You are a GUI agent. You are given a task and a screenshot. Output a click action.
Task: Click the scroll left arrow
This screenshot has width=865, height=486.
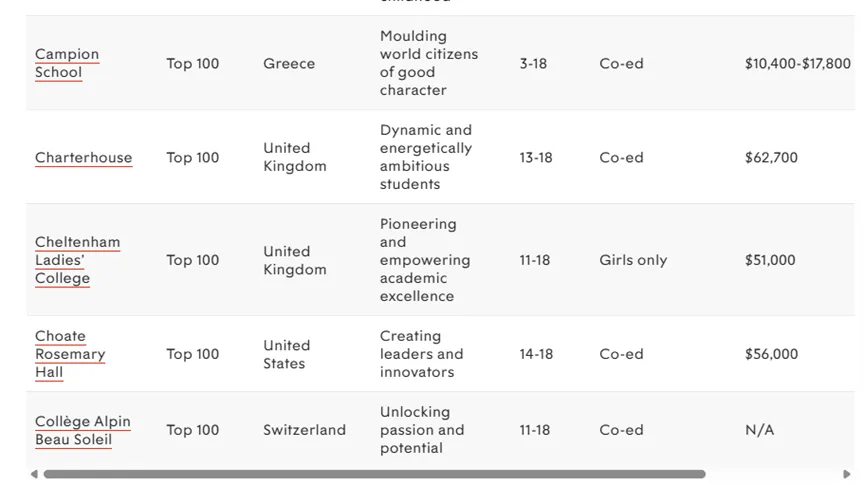(x=34, y=474)
